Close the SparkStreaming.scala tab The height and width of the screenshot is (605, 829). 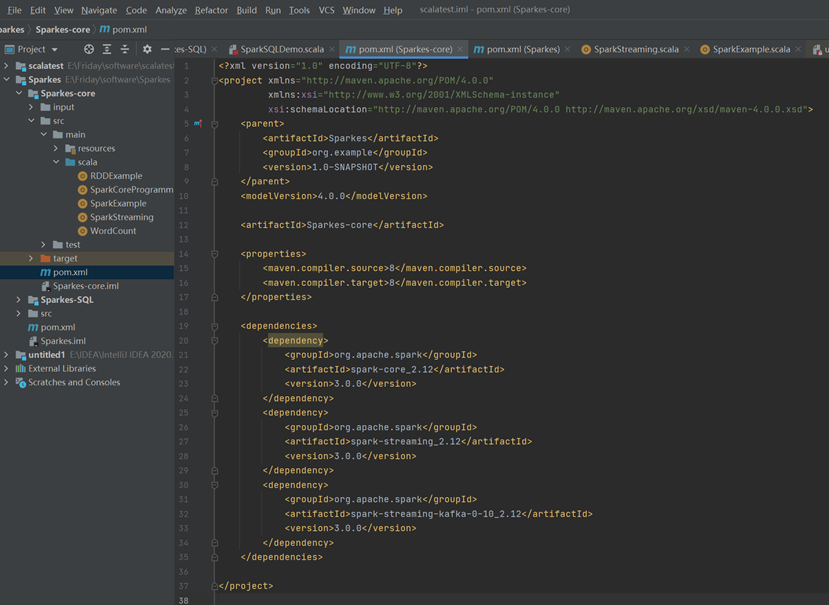686,49
